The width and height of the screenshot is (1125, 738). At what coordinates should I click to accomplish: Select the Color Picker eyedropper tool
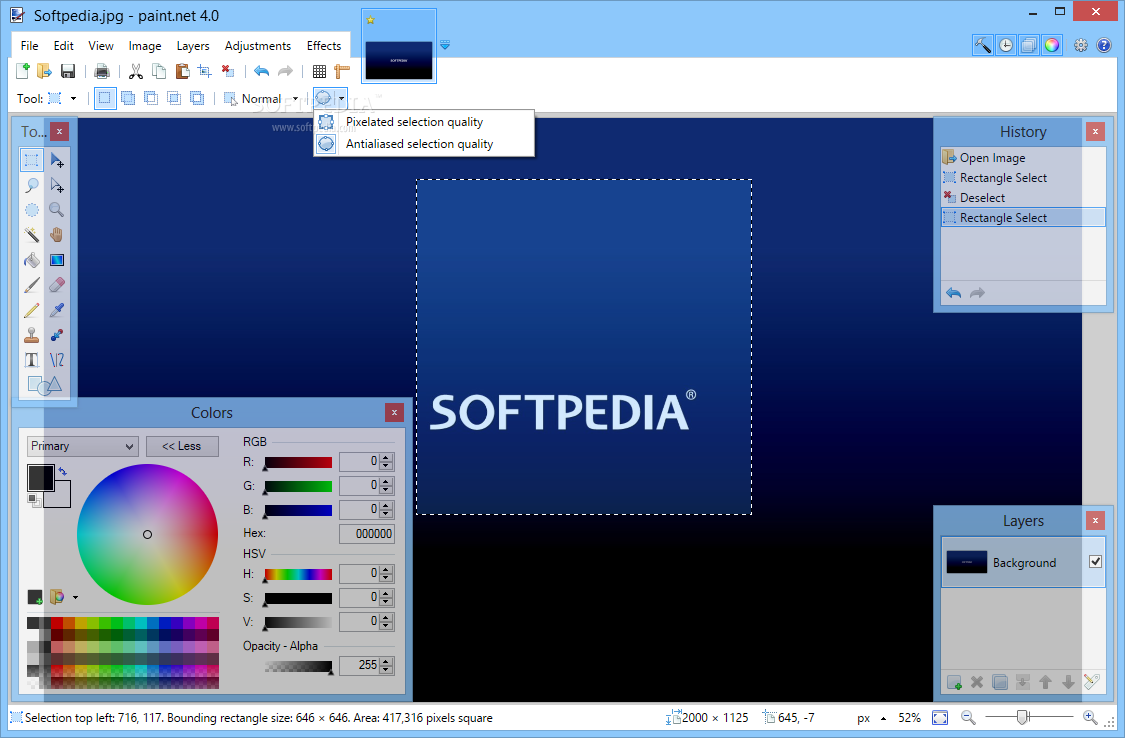pyautogui.click(x=57, y=310)
